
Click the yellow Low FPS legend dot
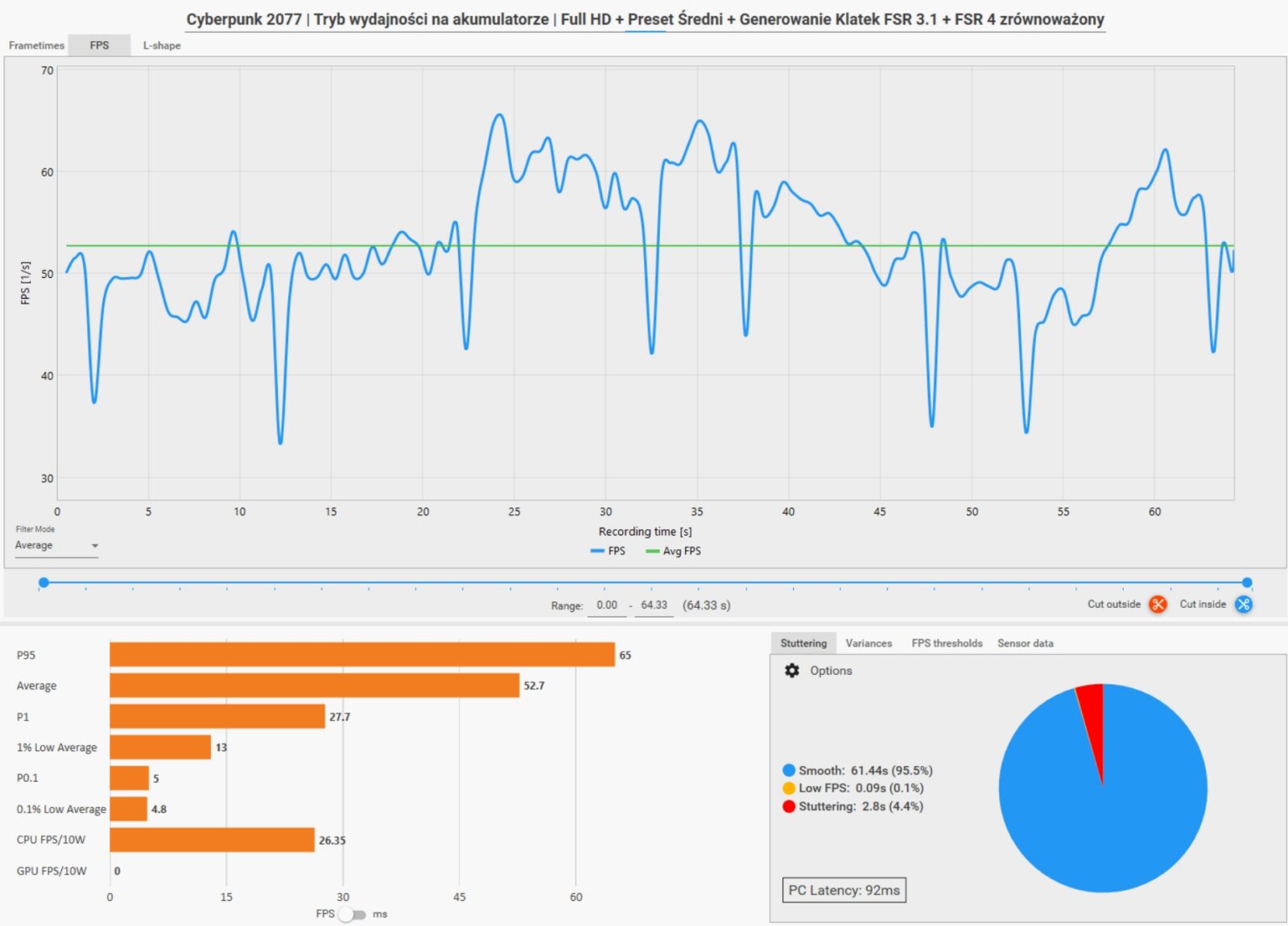click(789, 788)
